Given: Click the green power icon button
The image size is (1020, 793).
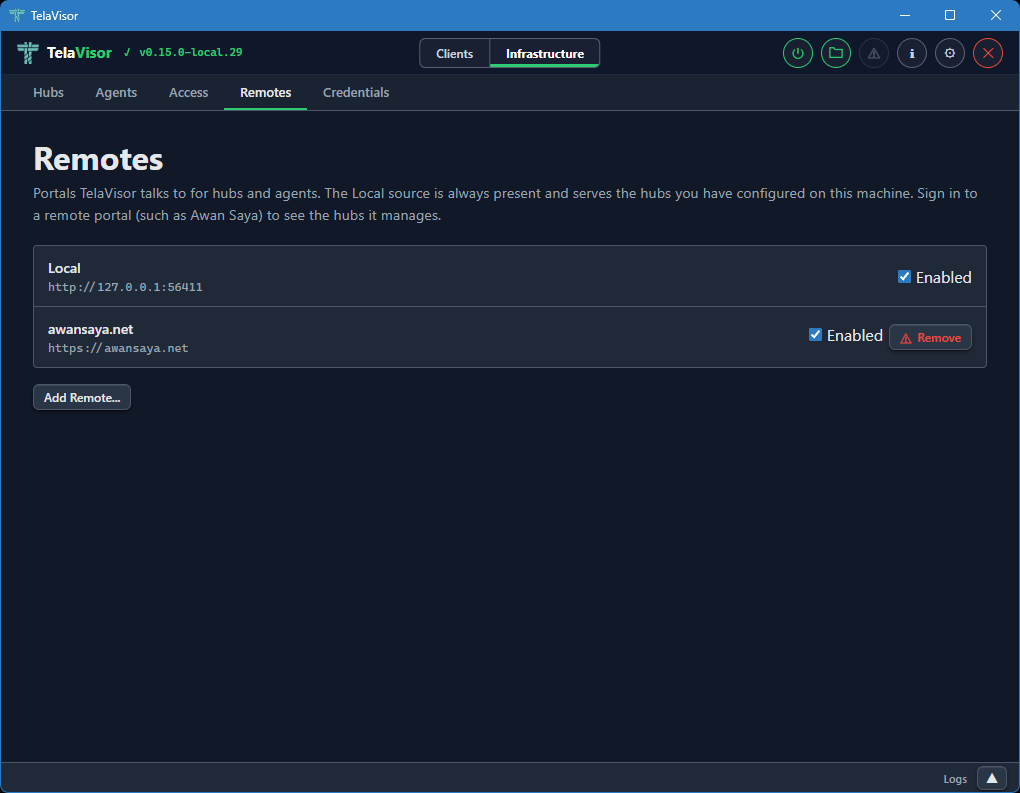Looking at the screenshot, I should (x=798, y=53).
